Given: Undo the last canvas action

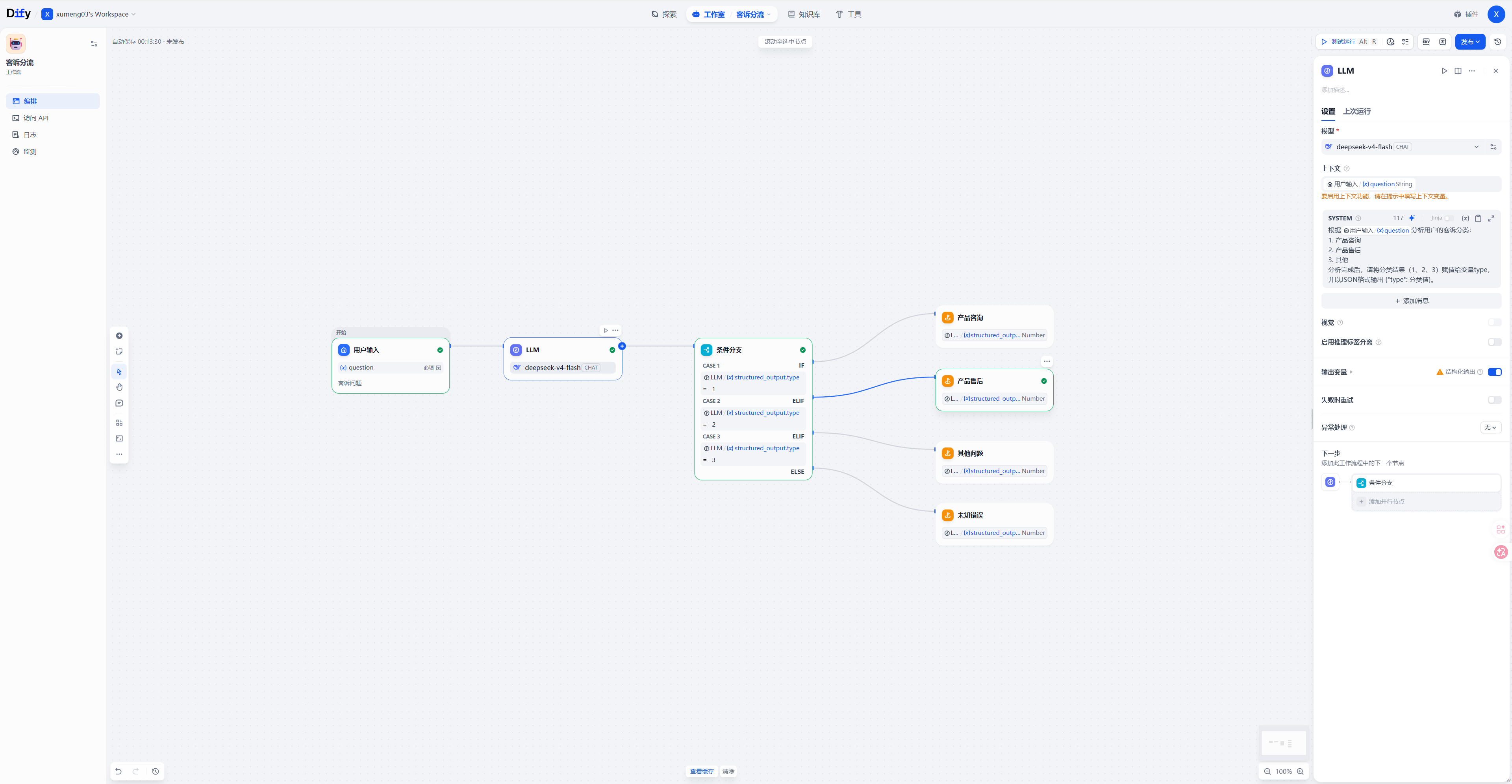Looking at the screenshot, I should point(119,771).
